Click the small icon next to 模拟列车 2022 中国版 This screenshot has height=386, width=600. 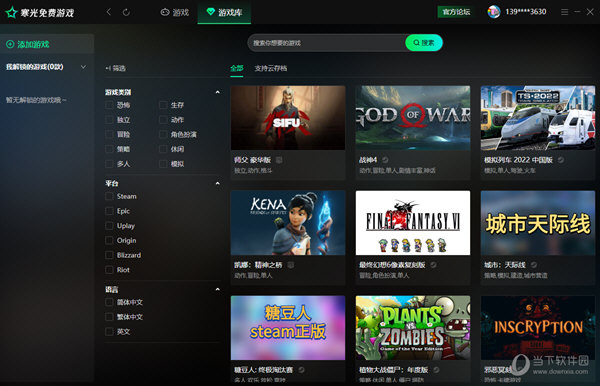[561, 160]
